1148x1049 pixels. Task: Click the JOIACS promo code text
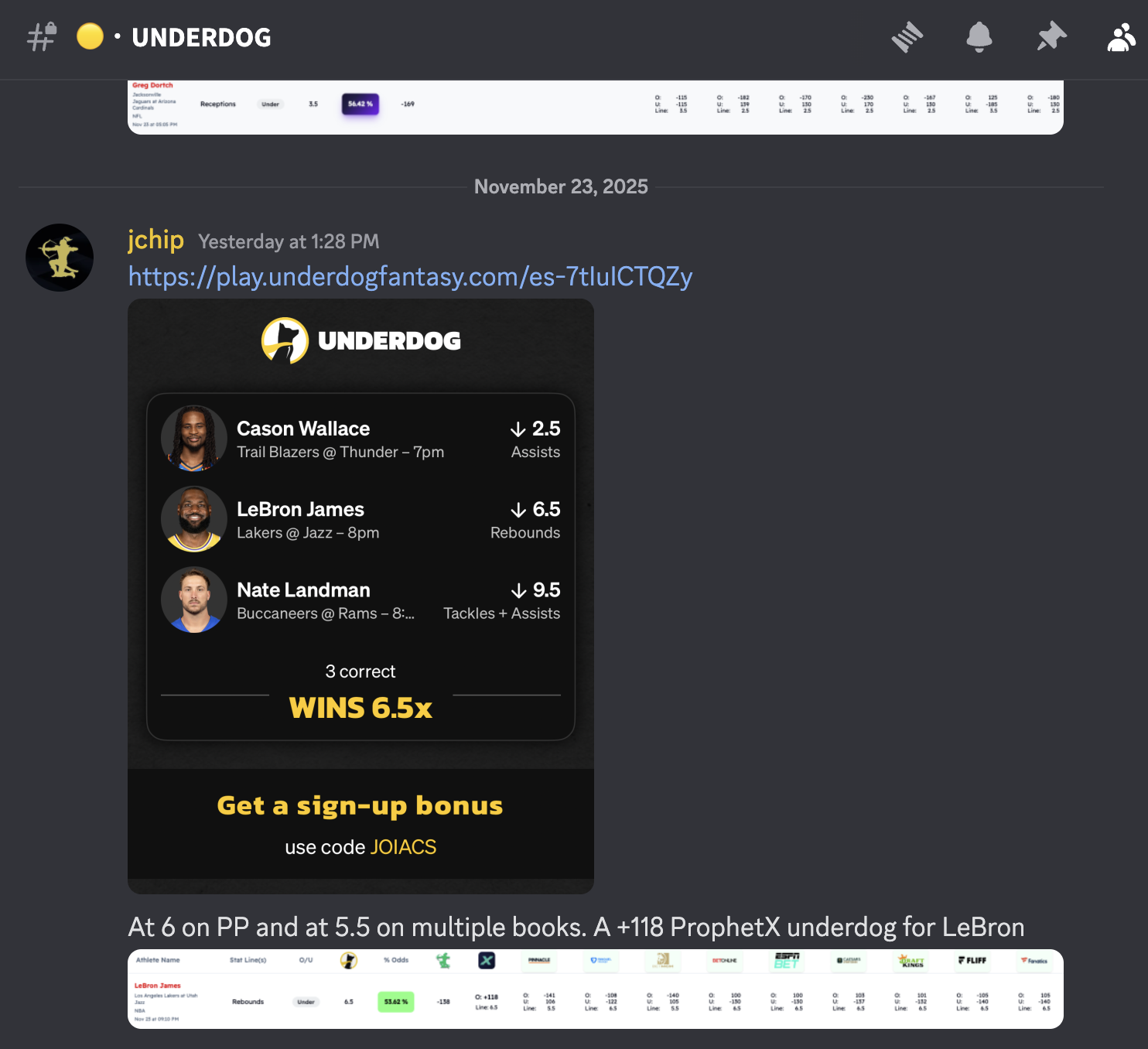click(x=403, y=847)
